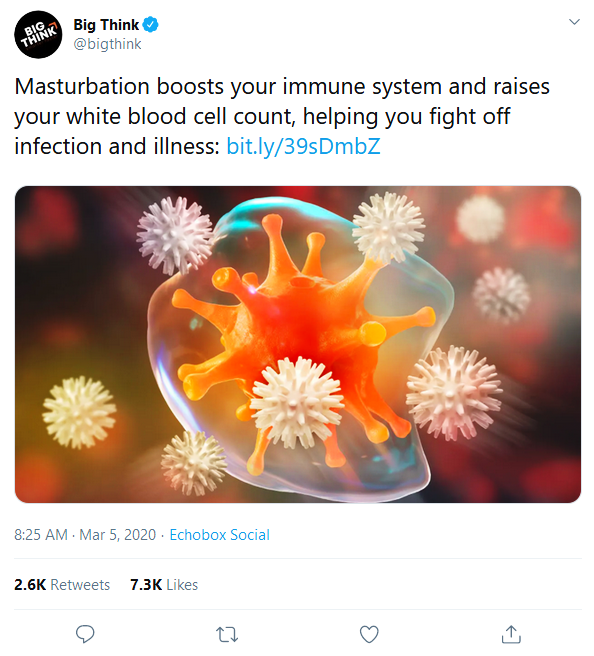This screenshot has width=594, height=656.
Task: Open the Big Think display name
Action: 106,25
